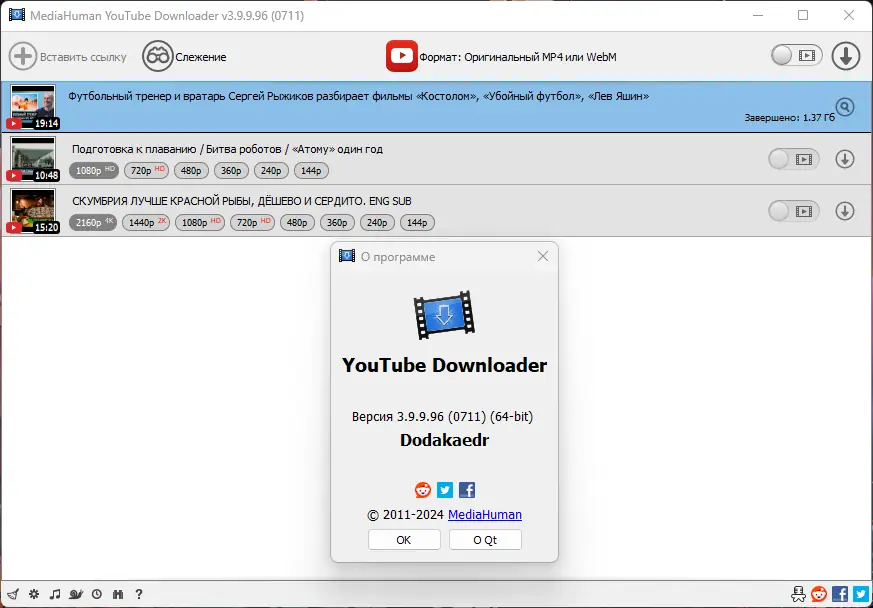Click title СКУМБРИЯ ЛУЧШЕ КРАСНОЙ РЫБЫ

click(242, 201)
